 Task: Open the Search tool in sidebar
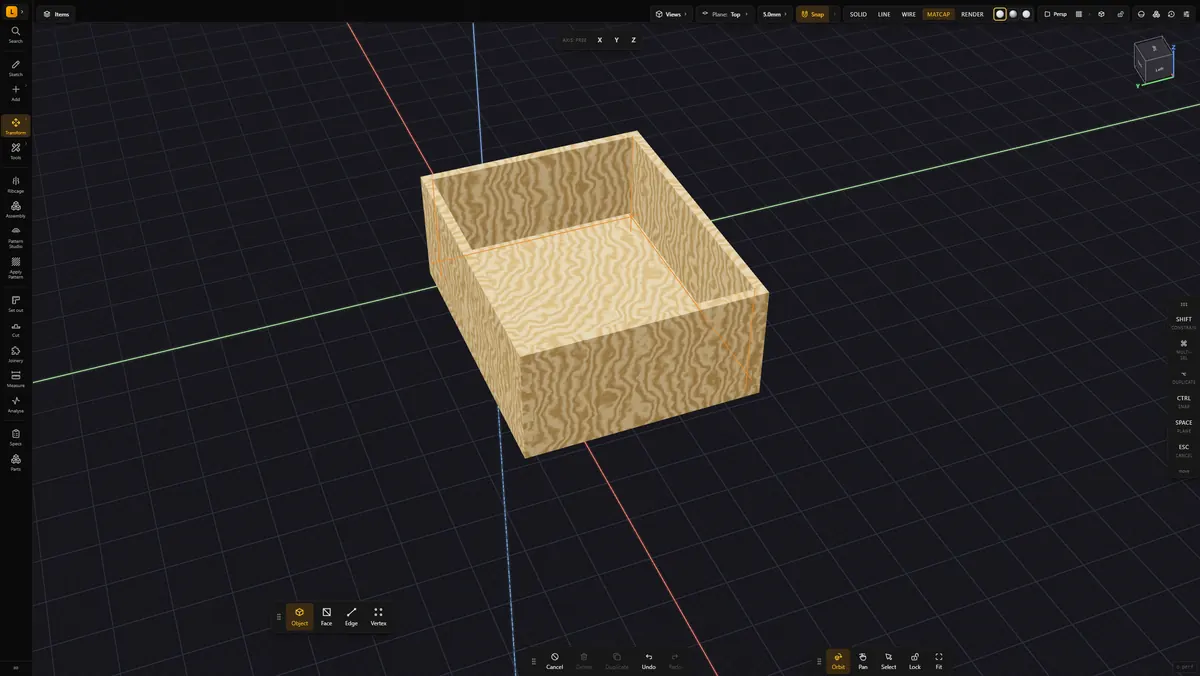(x=16, y=35)
